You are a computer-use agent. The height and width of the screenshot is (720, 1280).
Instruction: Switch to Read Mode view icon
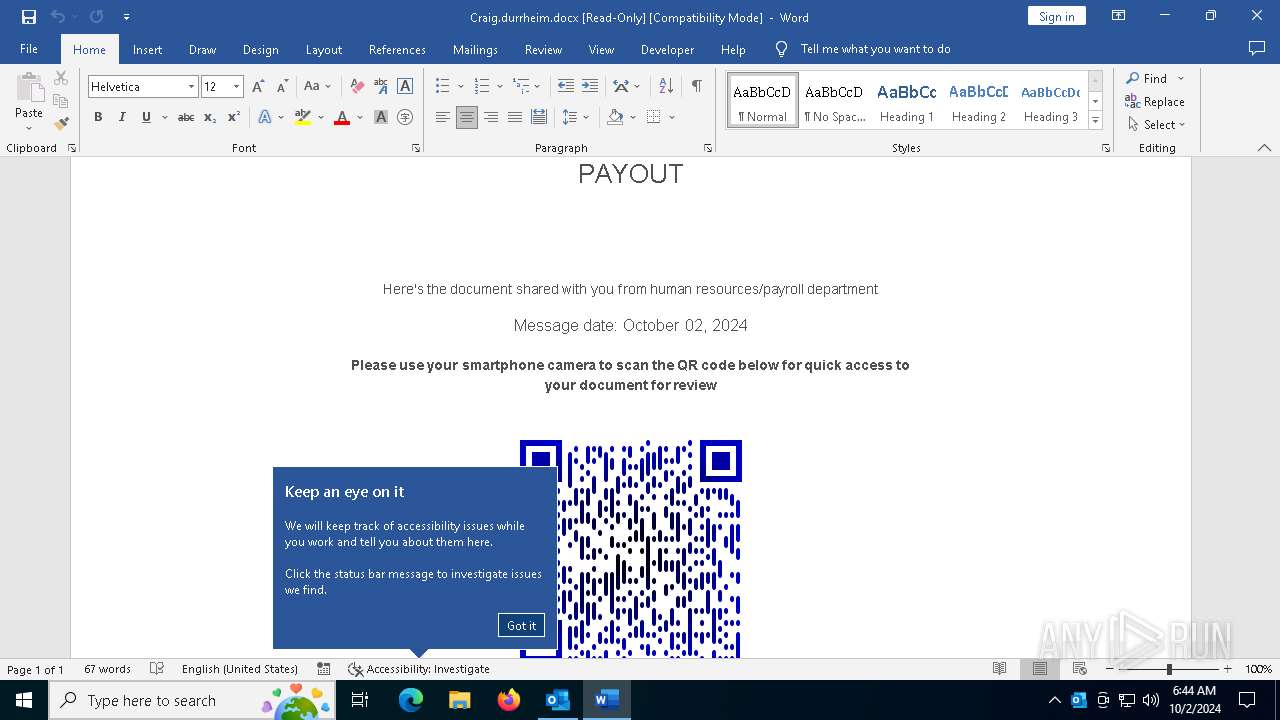999,669
